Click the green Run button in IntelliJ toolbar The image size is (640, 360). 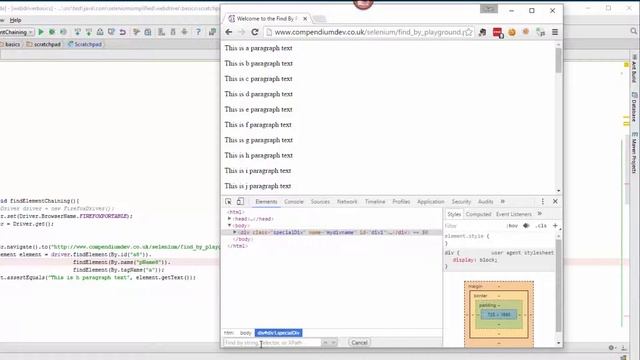pyautogui.click(x=41, y=32)
